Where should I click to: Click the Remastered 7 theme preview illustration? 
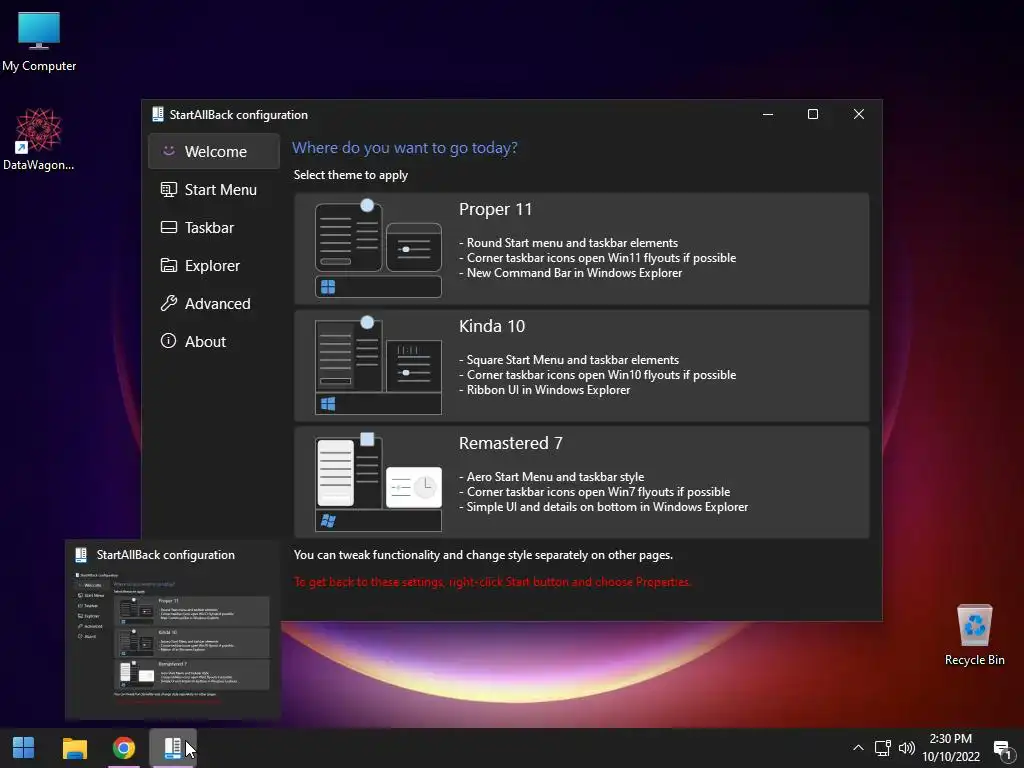[378, 483]
